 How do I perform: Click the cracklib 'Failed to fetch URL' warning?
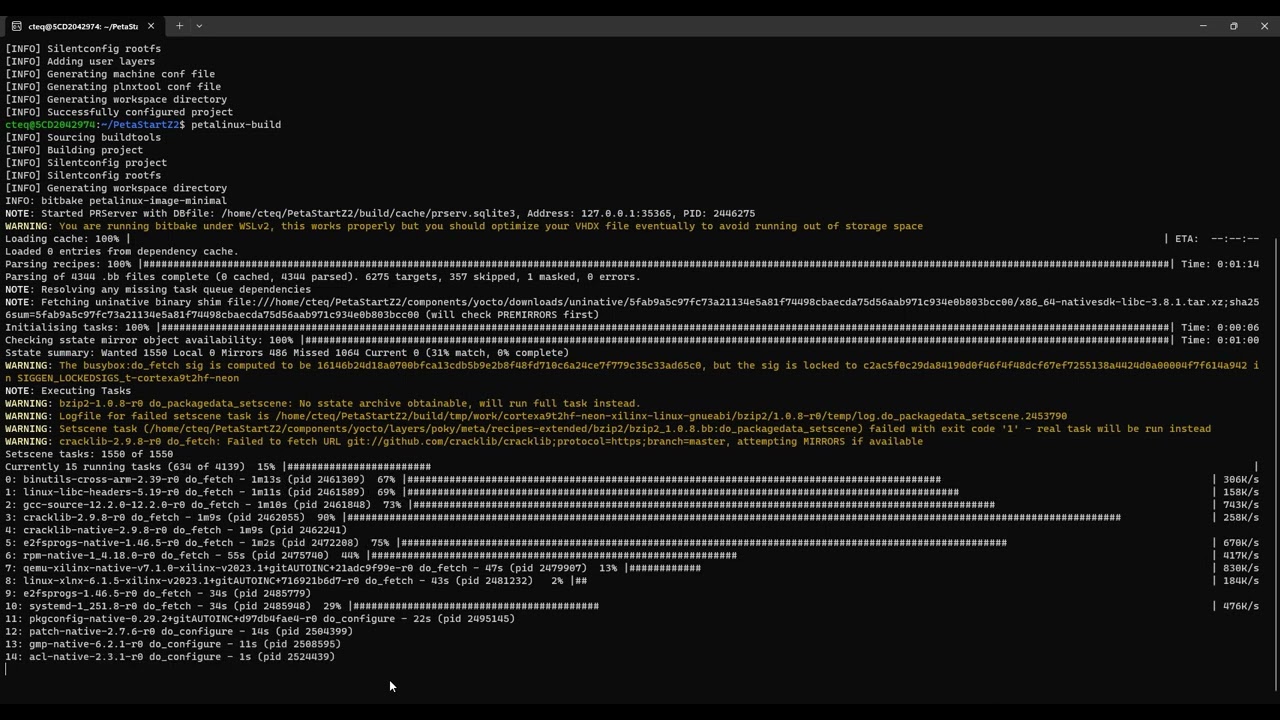point(464,441)
